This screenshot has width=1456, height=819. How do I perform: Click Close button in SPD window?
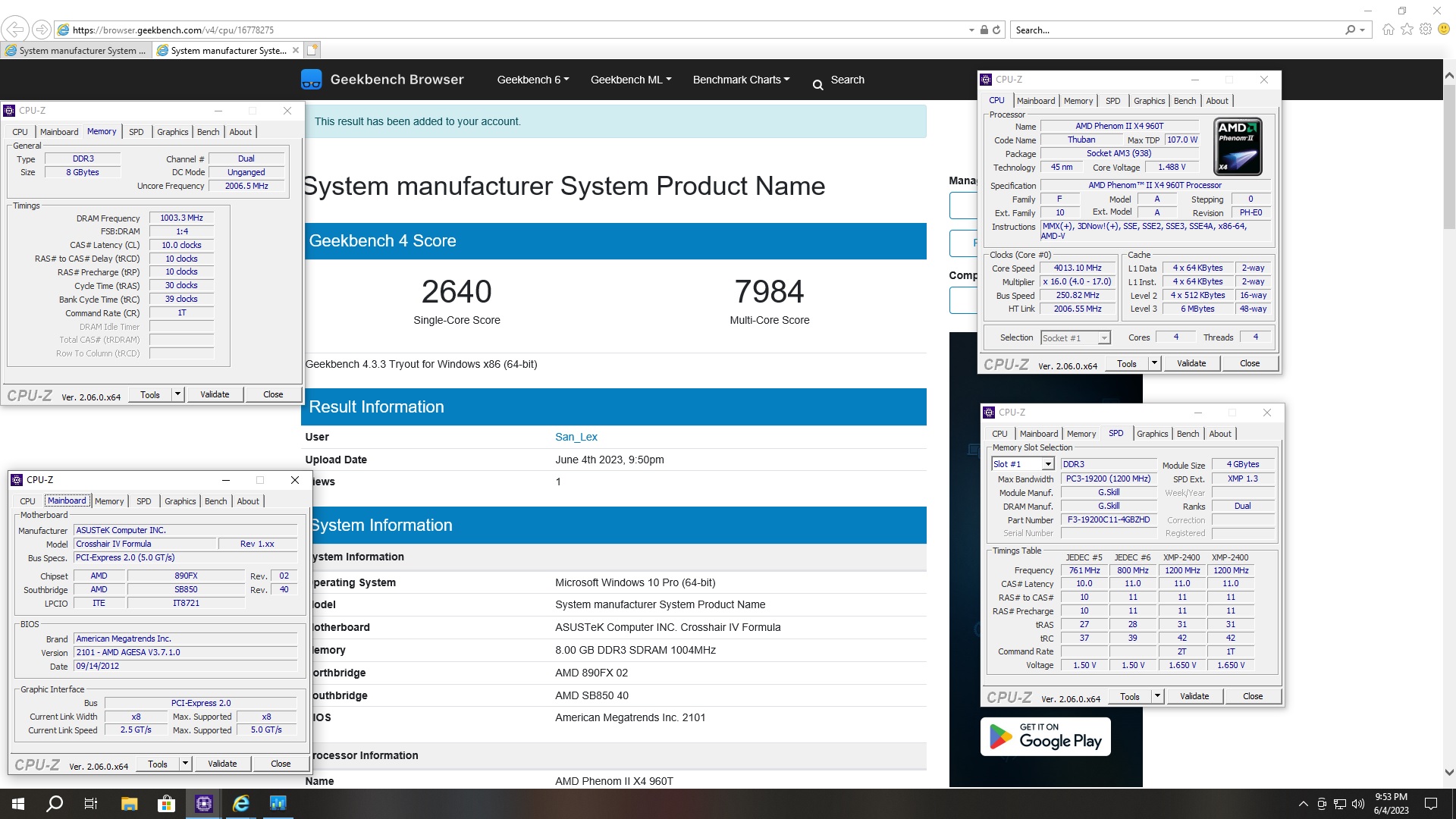(x=1253, y=696)
